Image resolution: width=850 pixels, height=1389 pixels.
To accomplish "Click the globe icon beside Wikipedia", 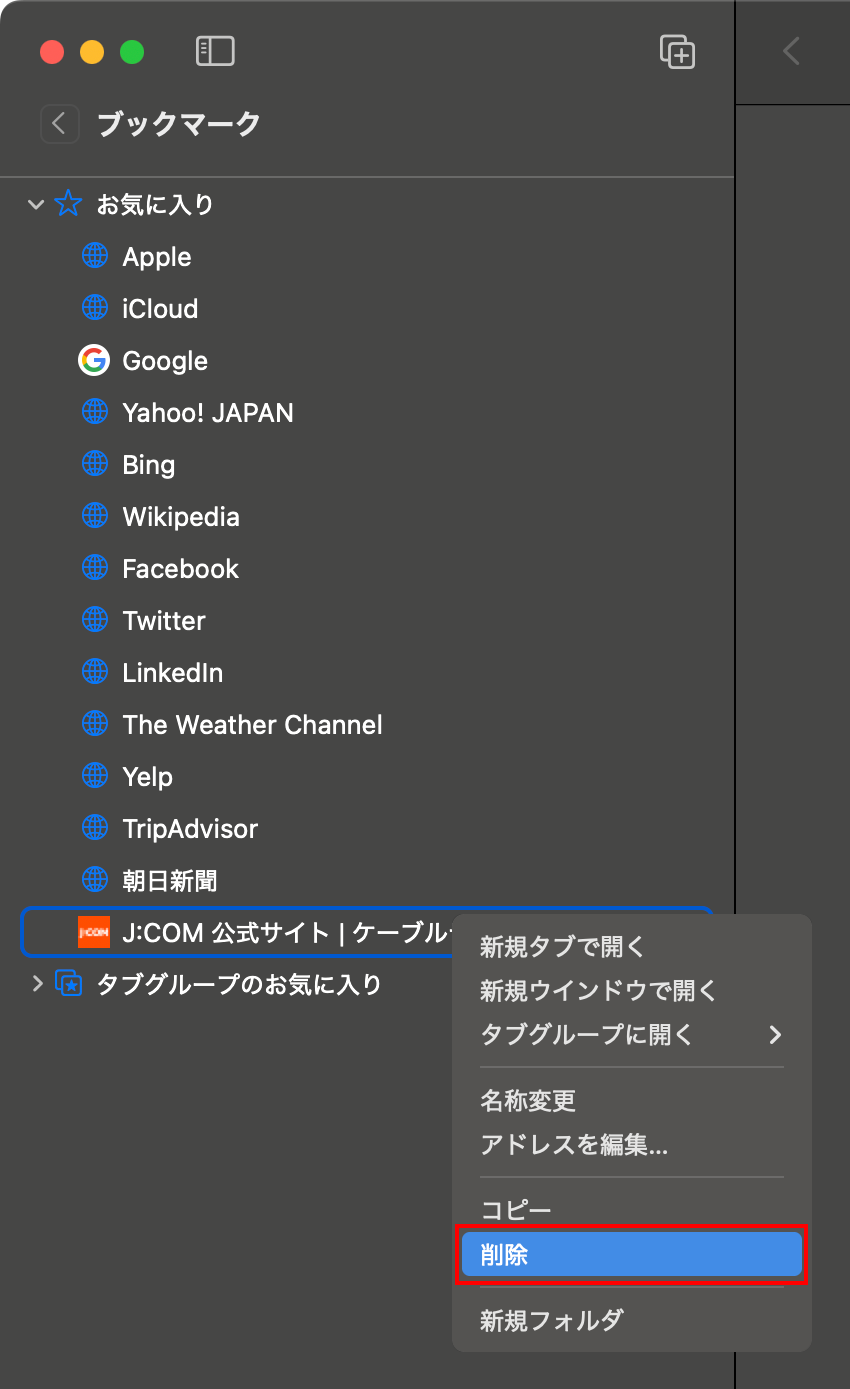I will click(94, 516).
